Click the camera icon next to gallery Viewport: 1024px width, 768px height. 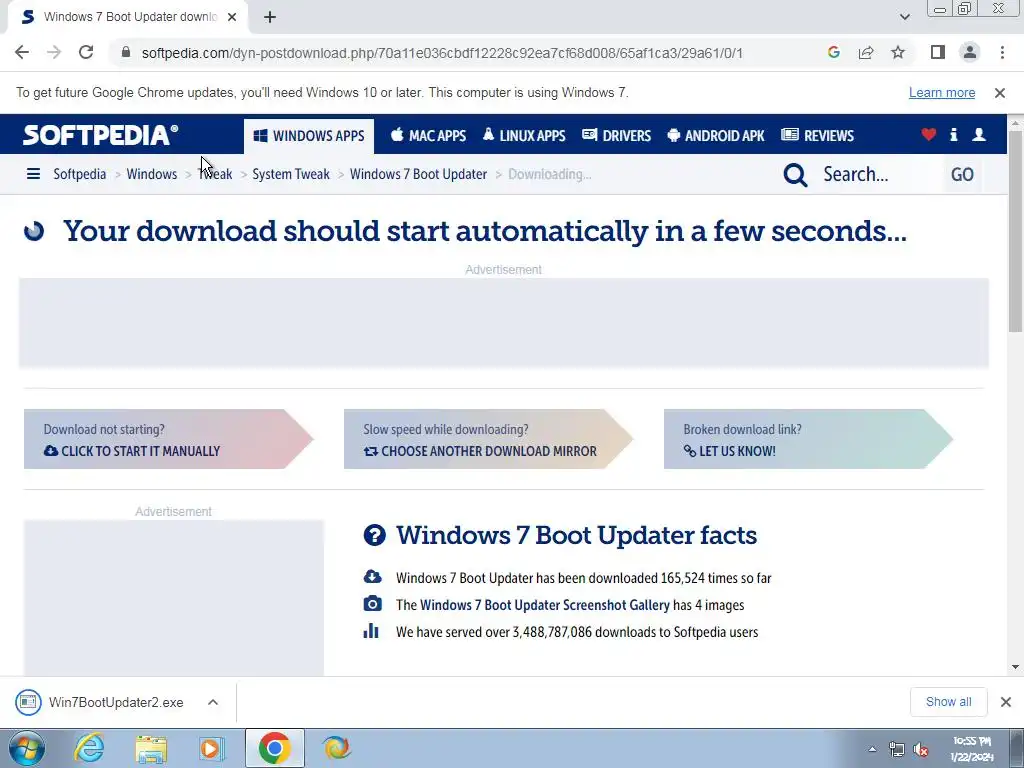(x=372, y=604)
